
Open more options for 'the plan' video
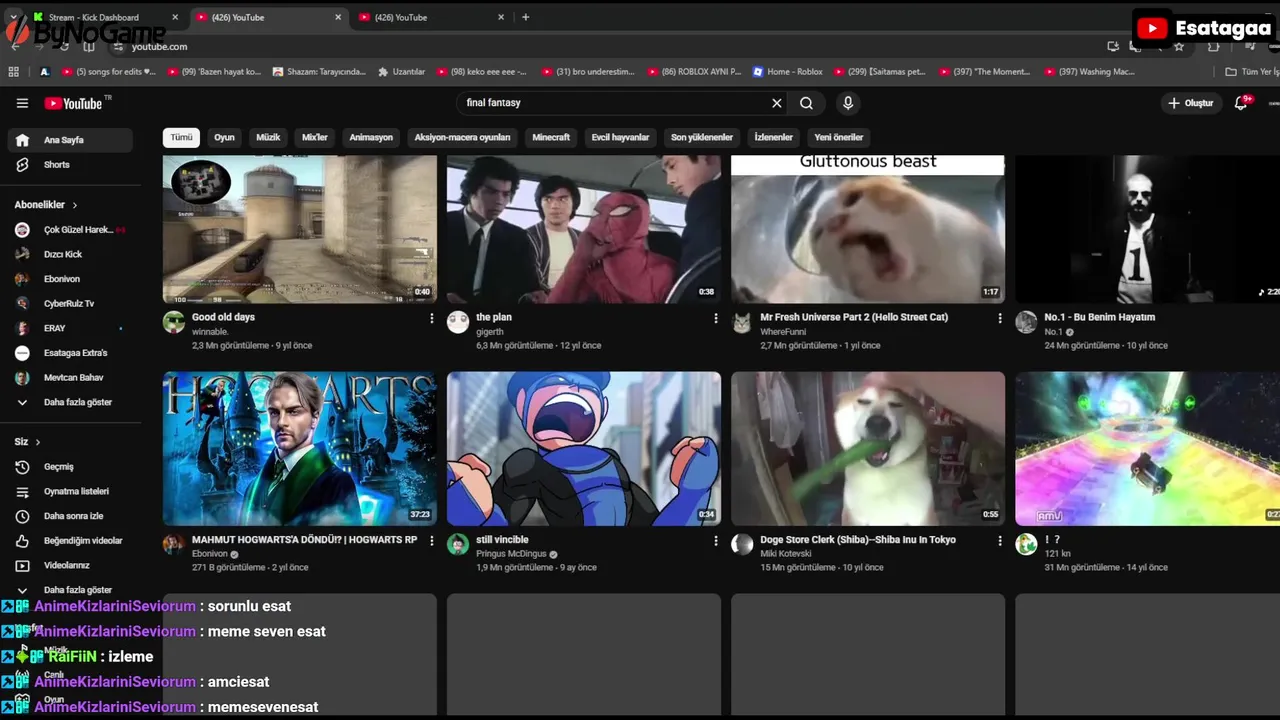pyautogui.click(x=715, y=318)
